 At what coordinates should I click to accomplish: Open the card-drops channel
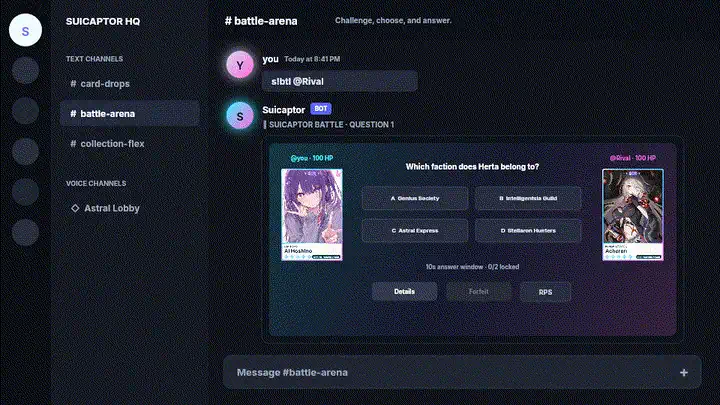(129, 84)
